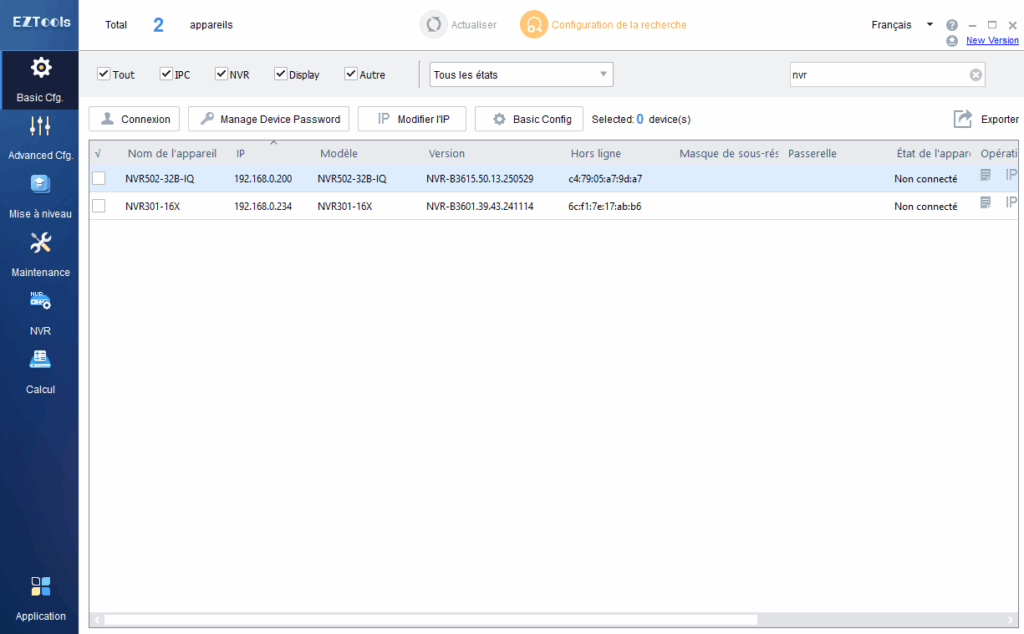Sort by the Hors ligne column
This screenshot has height=634, width=1024.
pyautogui.click(x=596, y=153)
